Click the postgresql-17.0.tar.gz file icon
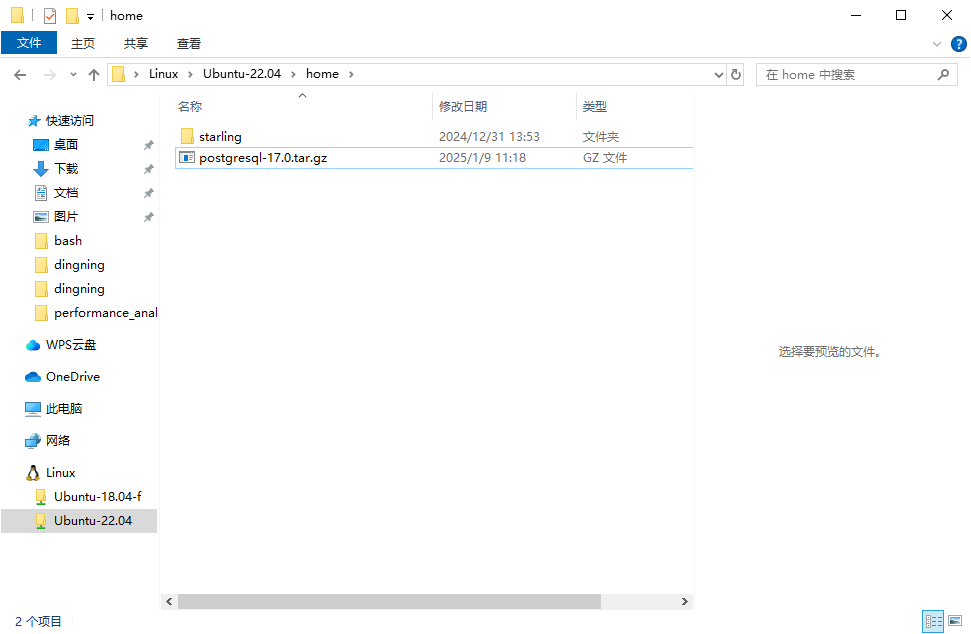 (x=187, y=157)
